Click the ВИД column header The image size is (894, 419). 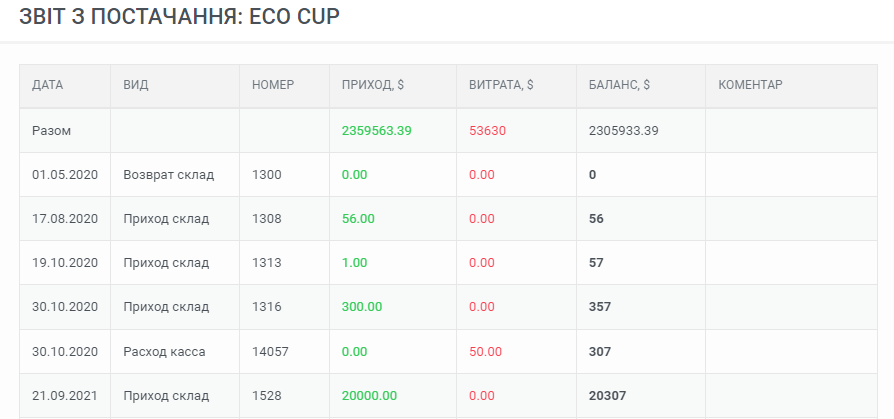click(136, 85)
